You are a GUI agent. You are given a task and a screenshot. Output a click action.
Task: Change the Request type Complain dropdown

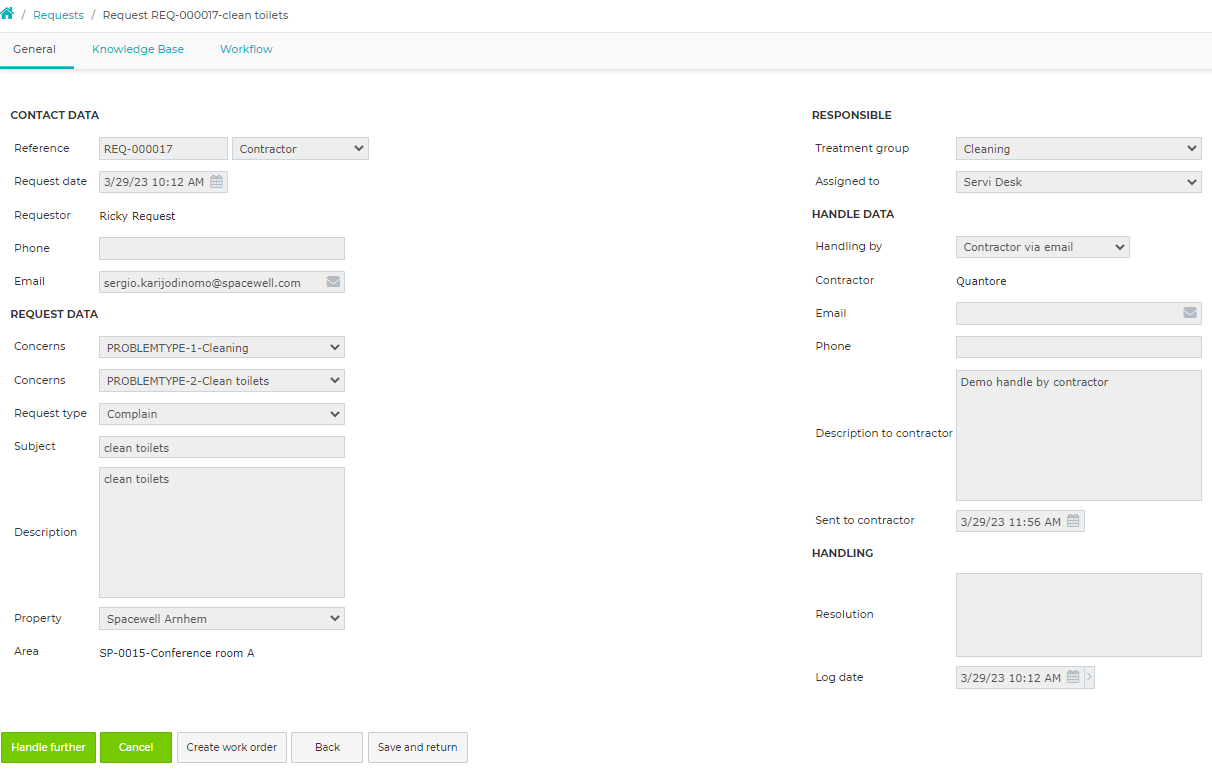222,413
